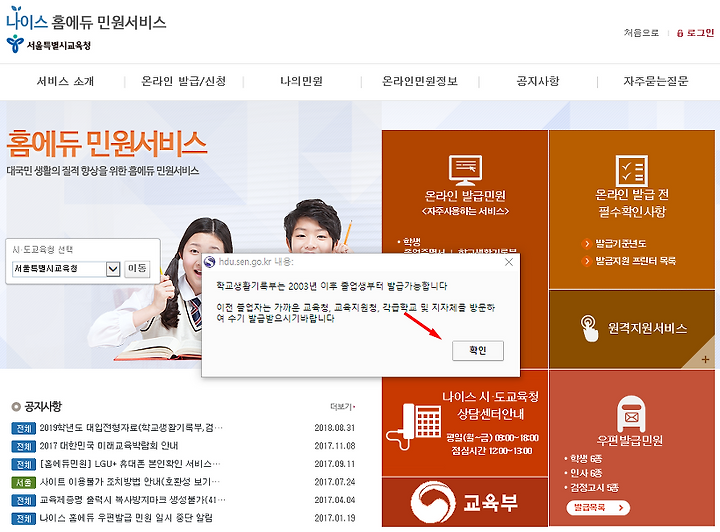
Task: Open the 2017 대한민국 미래교육박람회 안내 notice
Action: [x=109, y=446]
